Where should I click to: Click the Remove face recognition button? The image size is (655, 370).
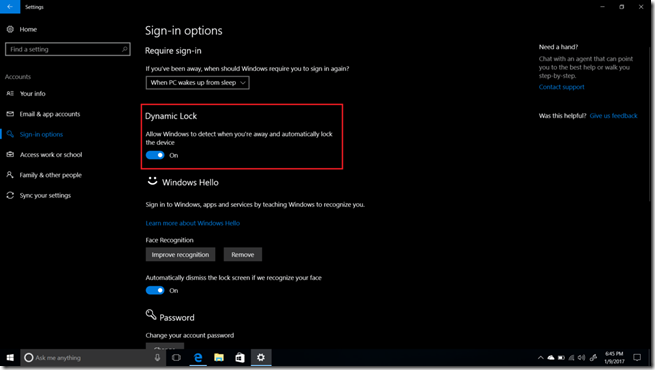coord(243,254)
